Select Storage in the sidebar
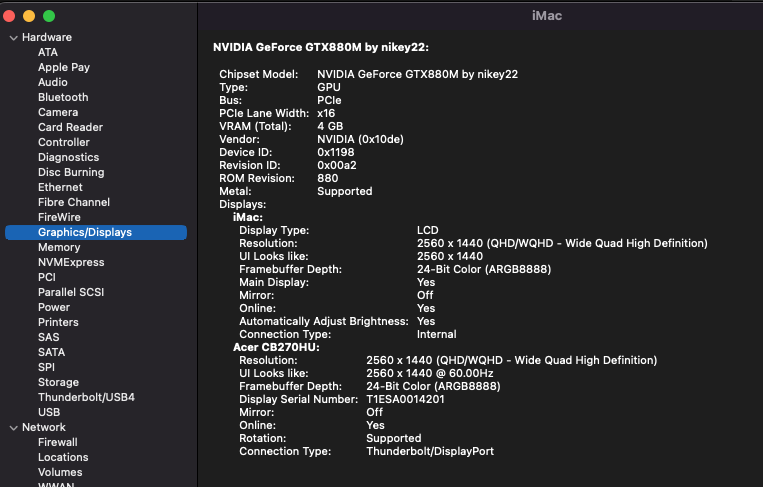The height and width of the screenshot is (487, 763). pos(58,382)
